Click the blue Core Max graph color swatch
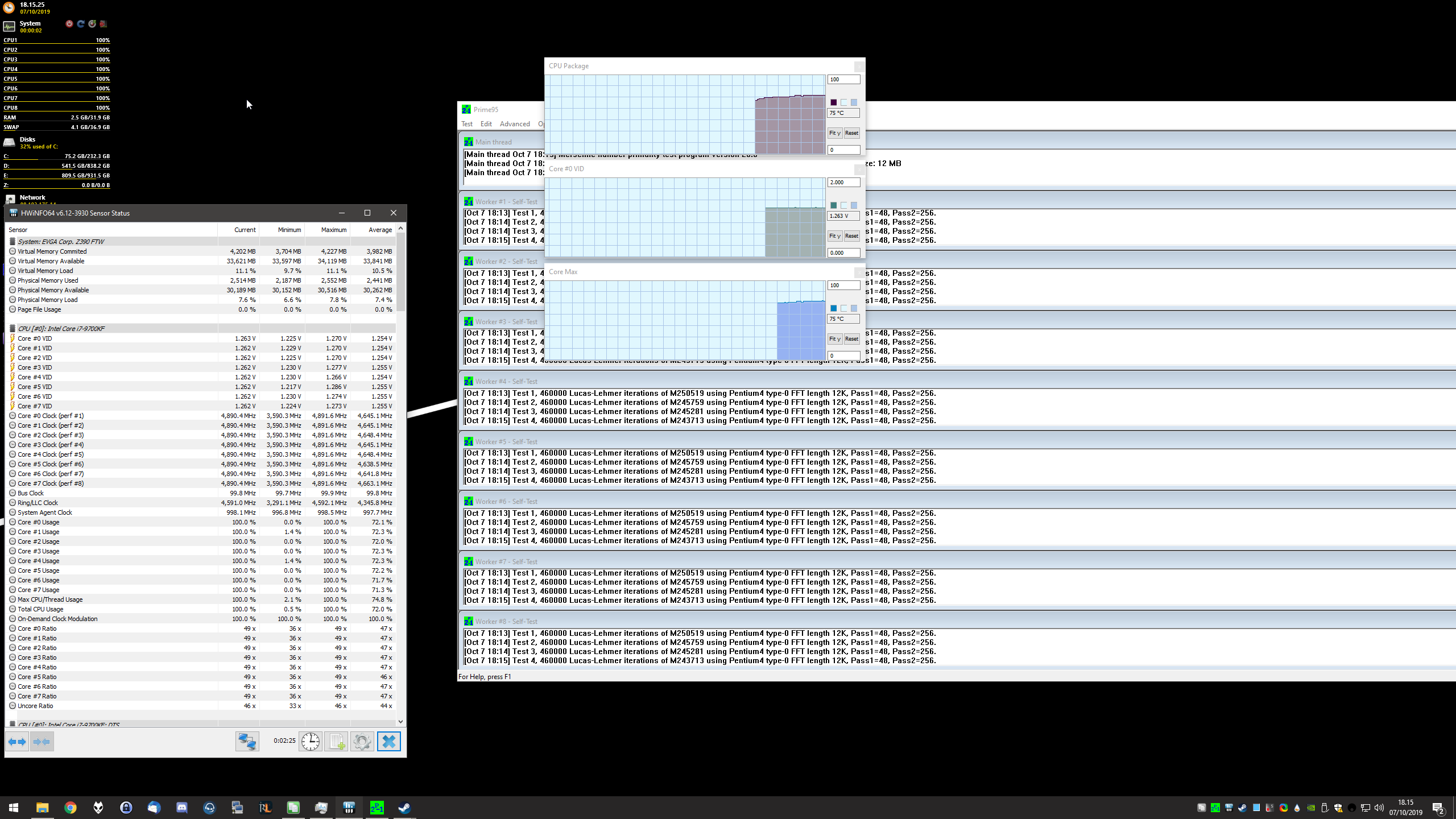 point(834,308)
